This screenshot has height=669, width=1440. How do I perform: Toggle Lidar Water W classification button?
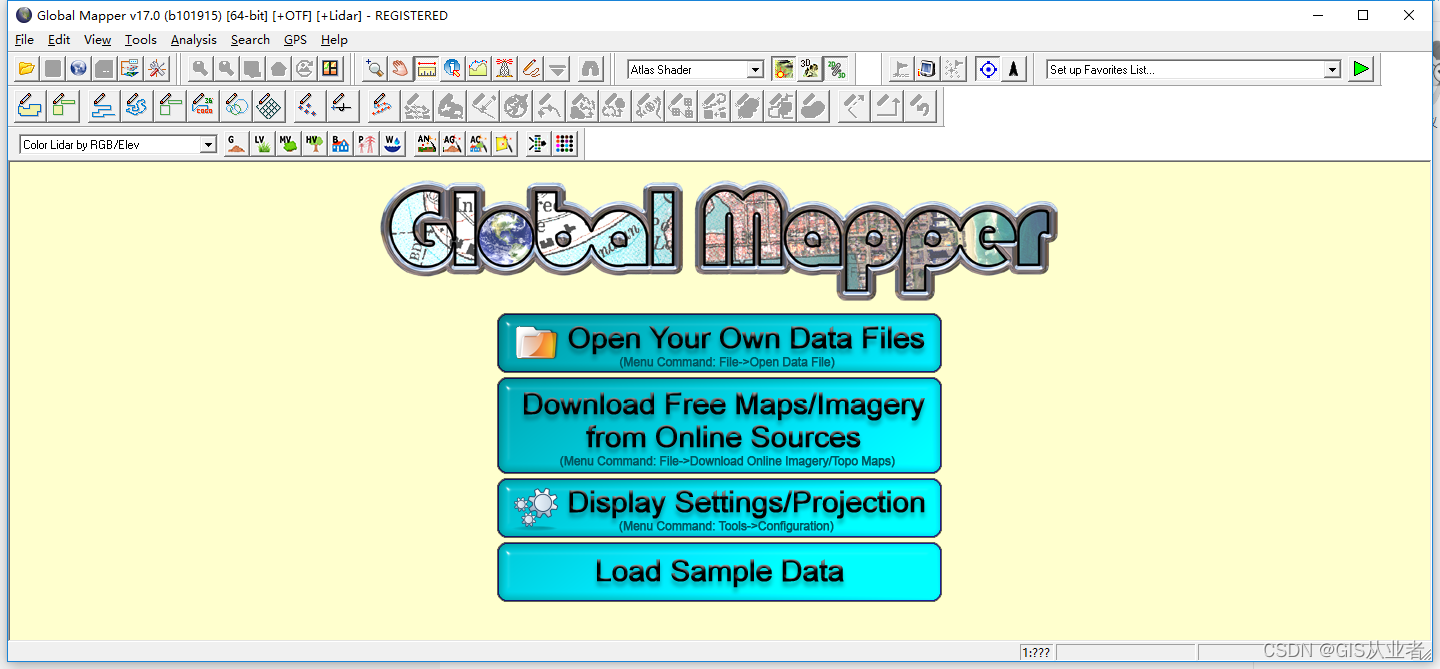click(392, 144)
